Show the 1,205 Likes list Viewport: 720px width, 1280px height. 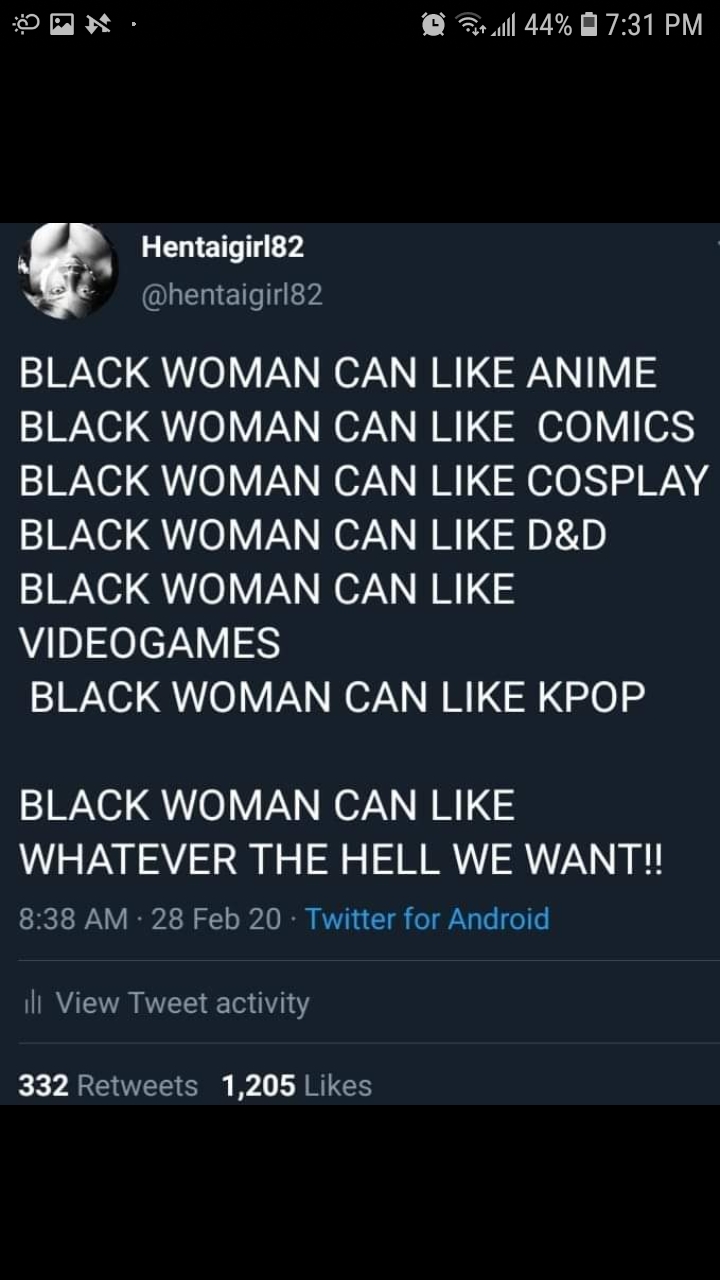click(x=297, y=1086)
